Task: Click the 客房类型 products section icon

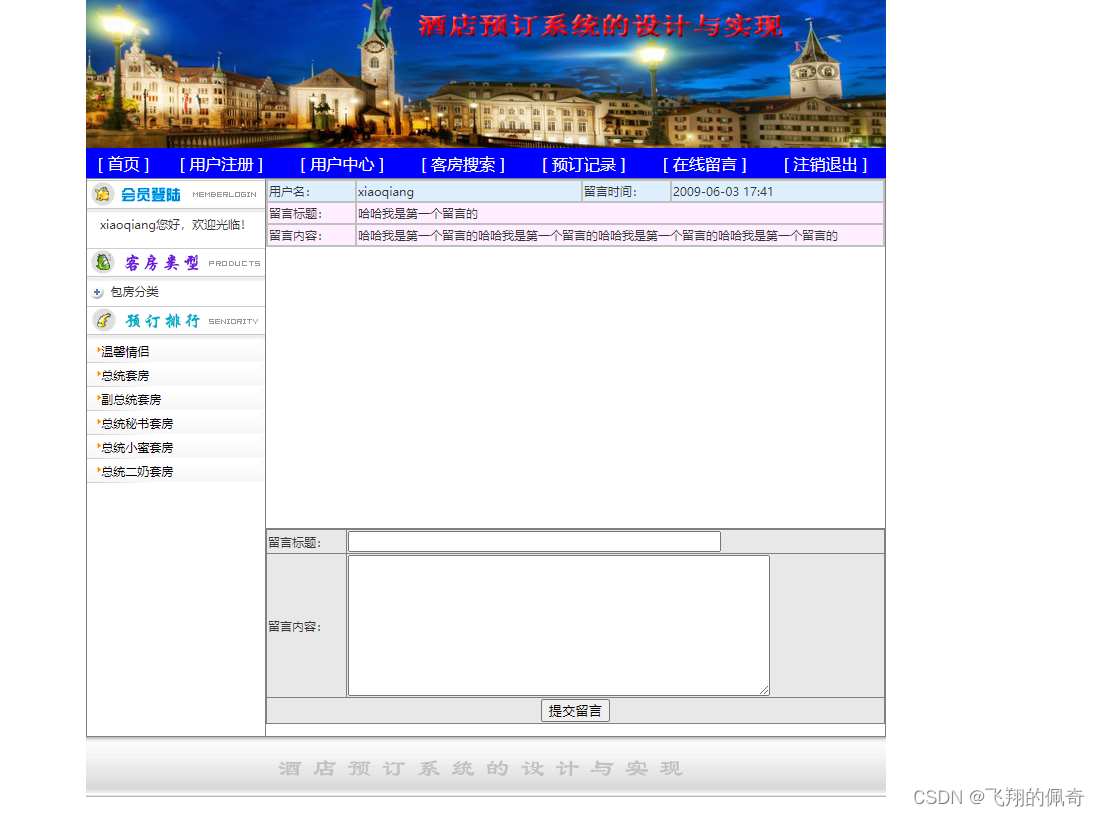Action: (x=103, y=262)
